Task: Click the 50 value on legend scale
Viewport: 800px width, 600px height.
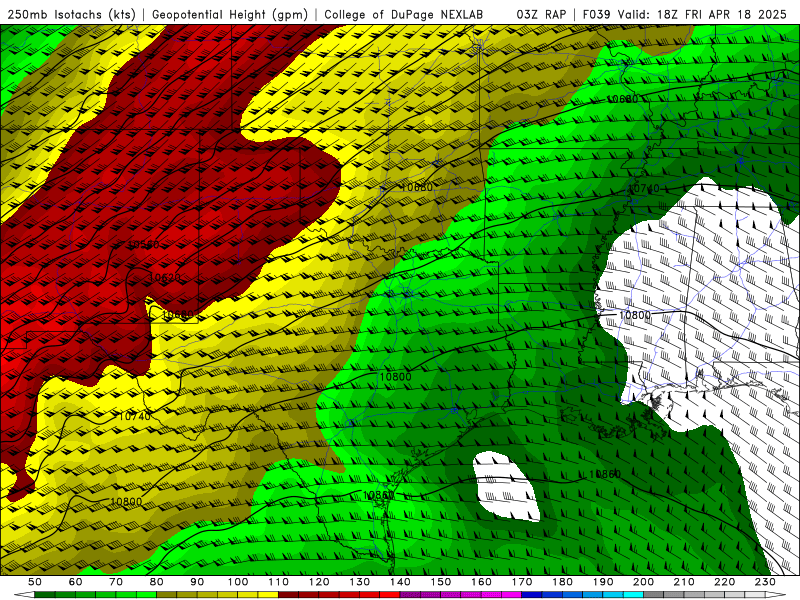Action: pyautogui.click(x=35, y=582)
